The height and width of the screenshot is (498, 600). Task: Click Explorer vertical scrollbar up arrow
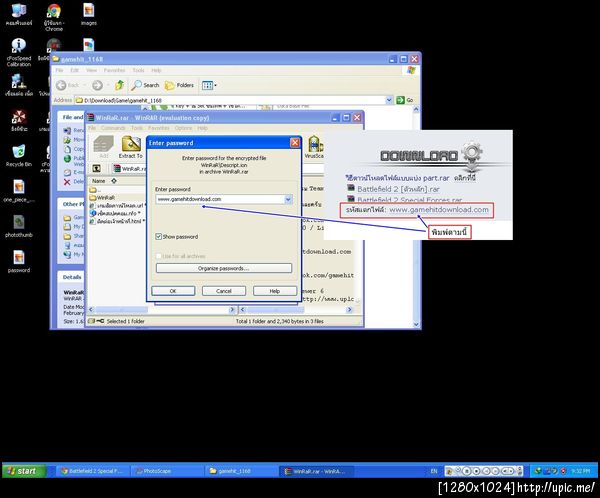click(416, 109)
